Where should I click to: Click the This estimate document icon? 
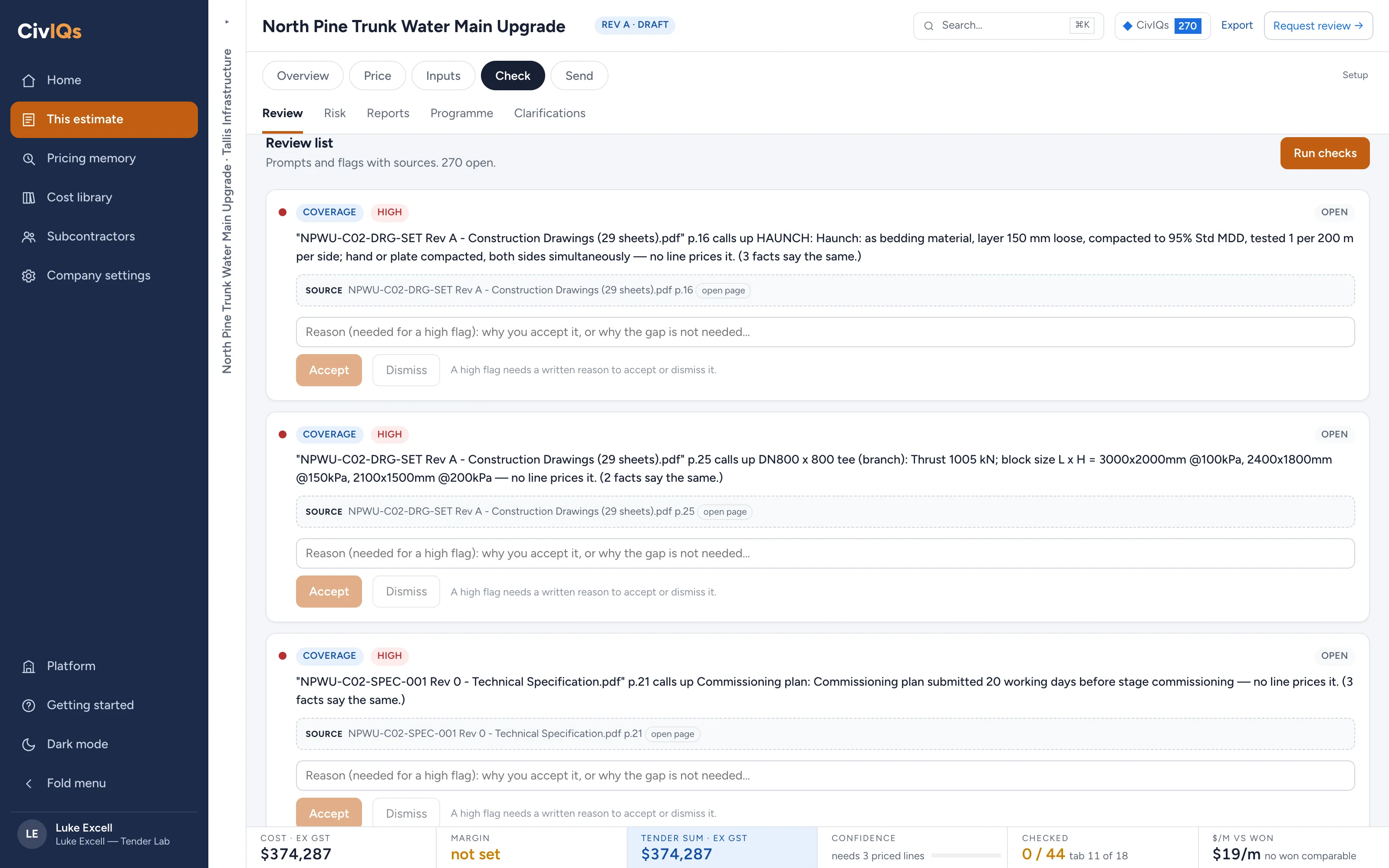pyautogui.click(x=29, y=119)
